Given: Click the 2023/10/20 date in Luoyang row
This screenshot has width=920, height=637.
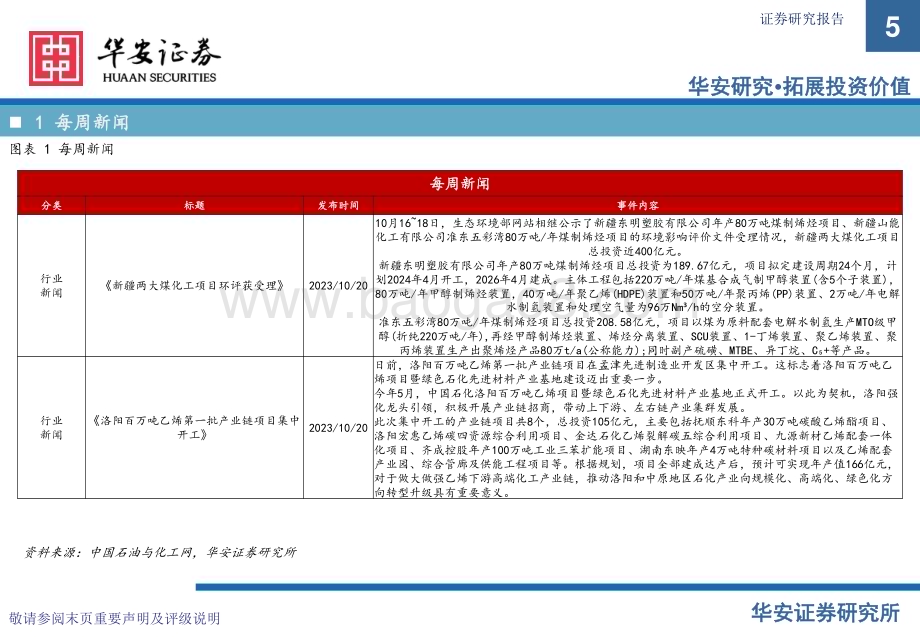Looking at the screenshot, I should click(338, 428).
